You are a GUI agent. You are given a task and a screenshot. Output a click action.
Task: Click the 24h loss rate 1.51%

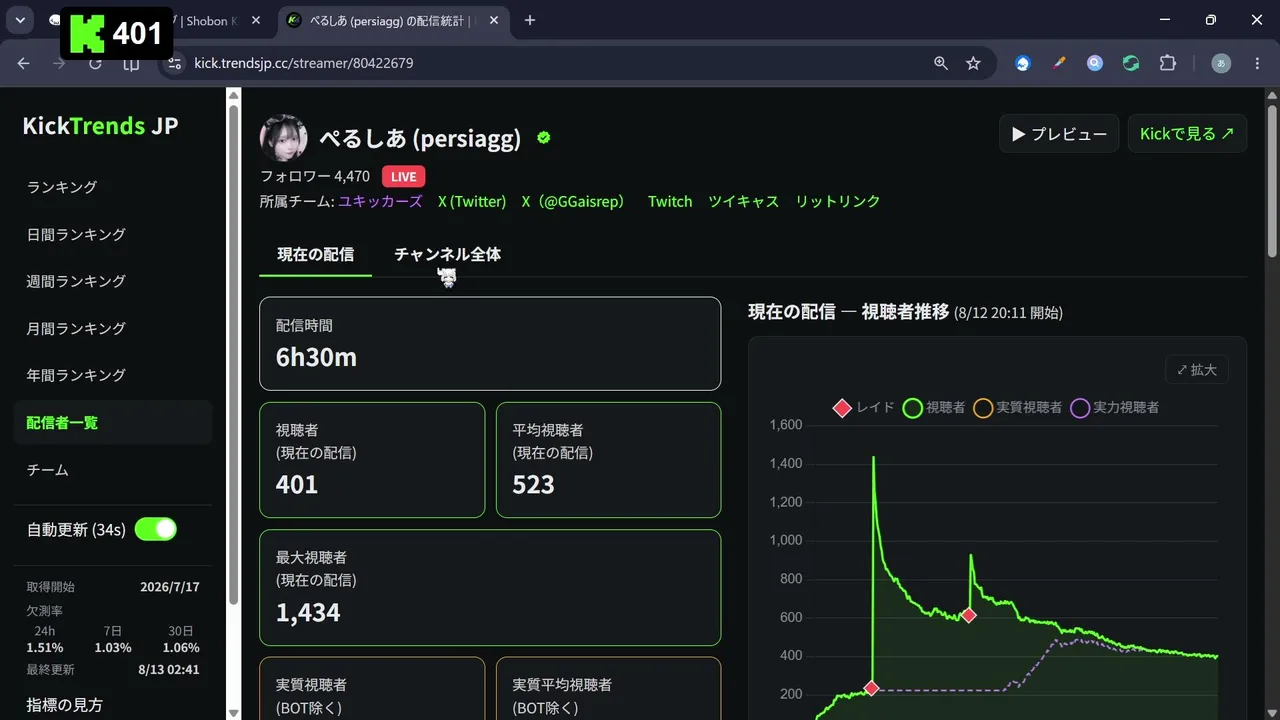tap(44, 647)
